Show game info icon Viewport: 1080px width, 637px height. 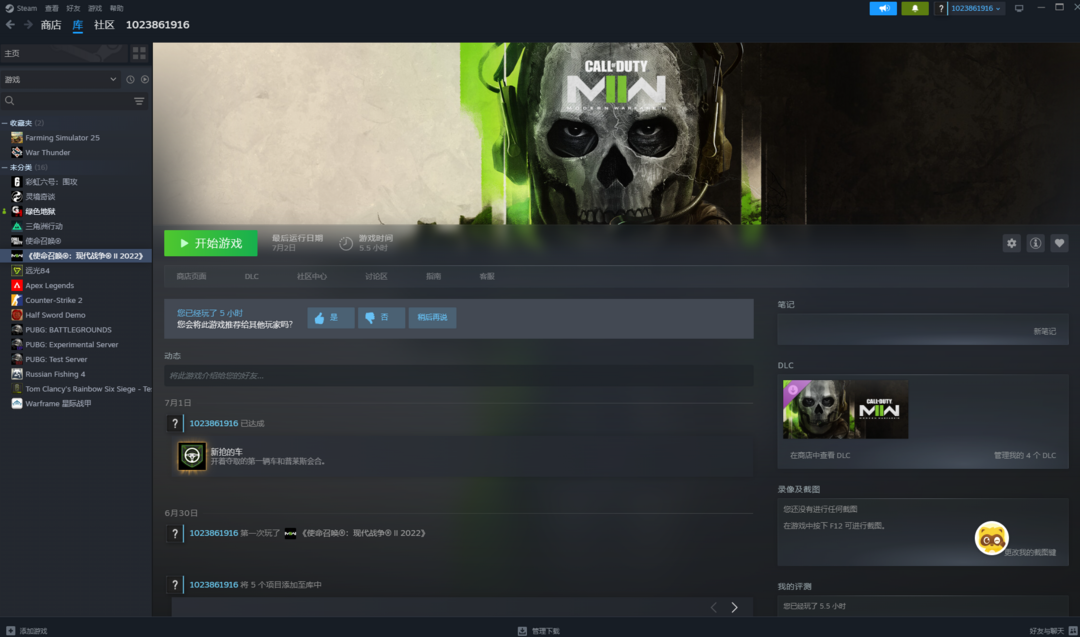pyautogui.click(x=1035, y=243)
